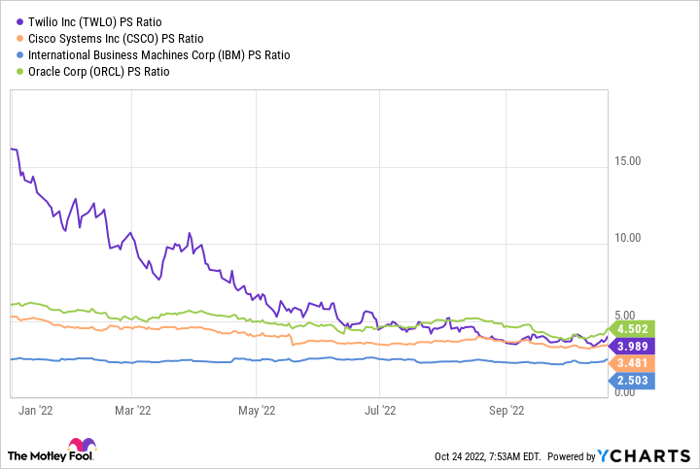
Task: Open The Motley Fool logo text
Action: pyautogui.click(x=35, y=457)
